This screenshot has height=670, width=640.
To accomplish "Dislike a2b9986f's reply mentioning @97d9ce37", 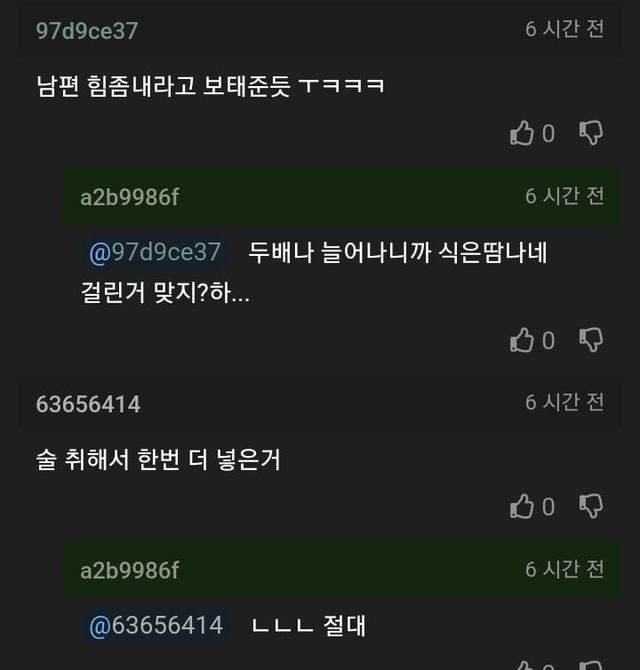I will pyautogui.click(x=591, y=341).
